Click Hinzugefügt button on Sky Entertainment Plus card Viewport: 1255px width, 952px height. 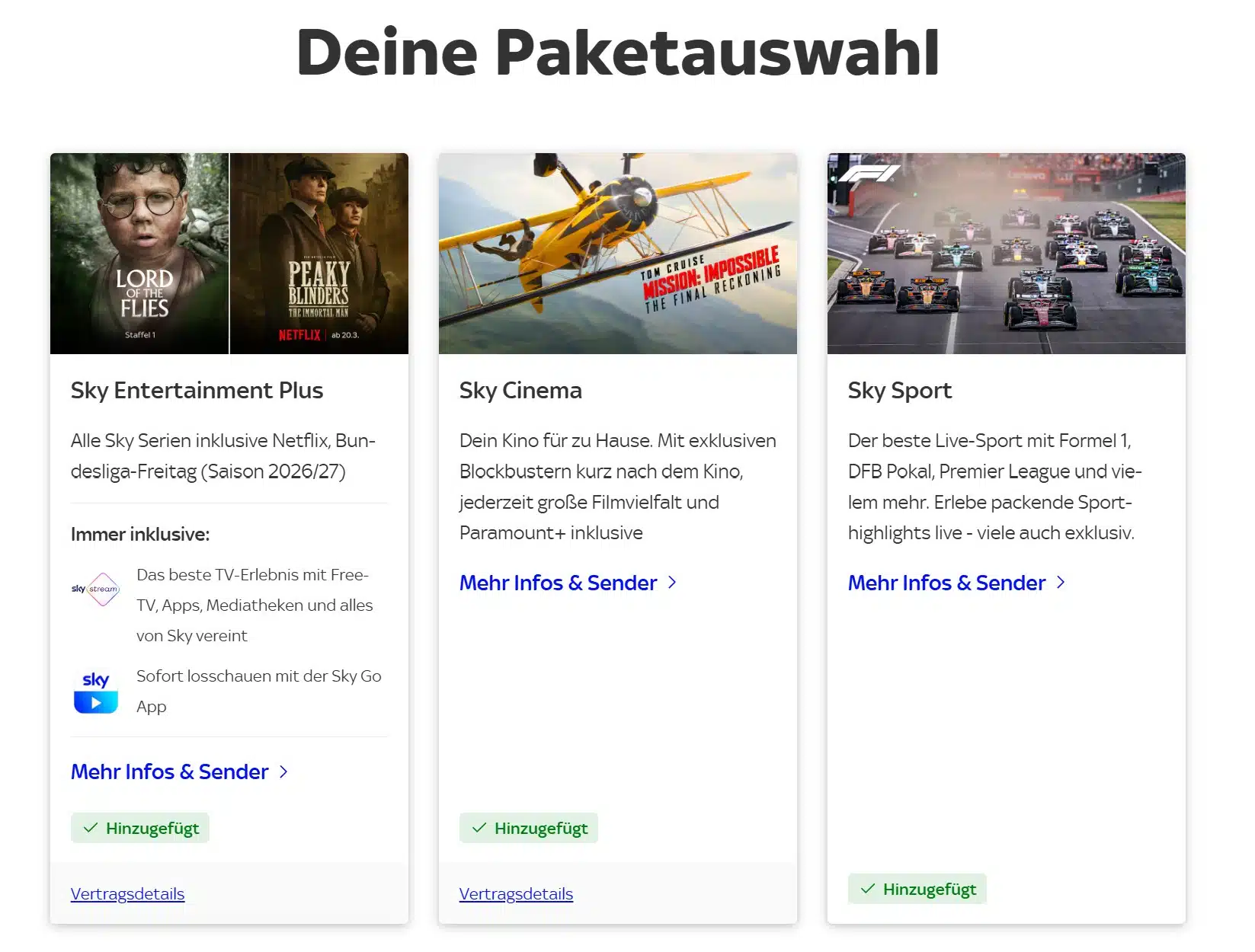tap(140, 828)
